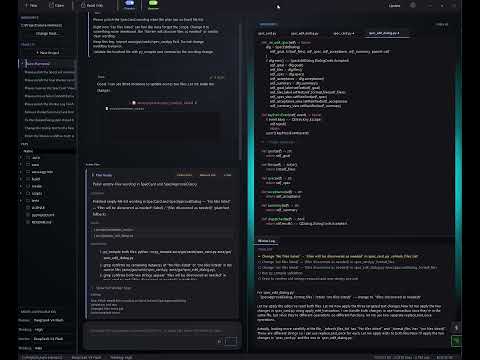
Task: Click the + New Project button
Action: point(48,53)
